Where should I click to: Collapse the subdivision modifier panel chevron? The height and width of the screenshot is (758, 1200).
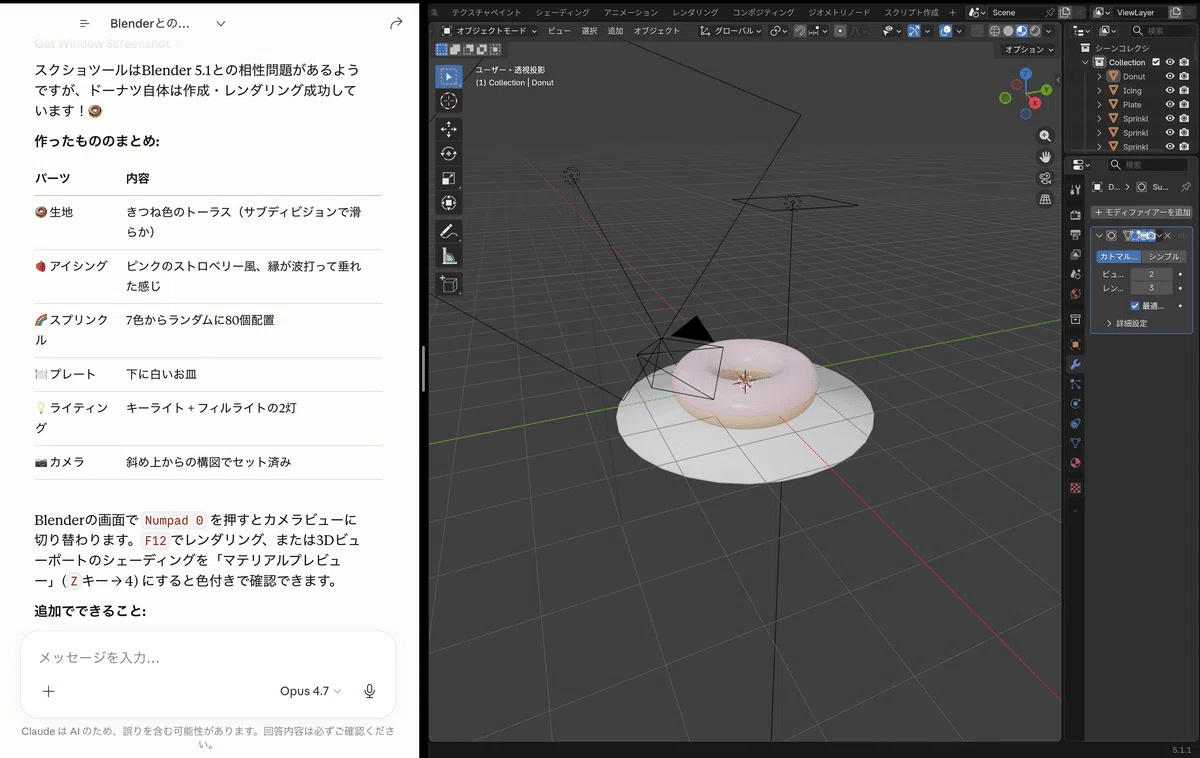click(x=1099, y=236)
